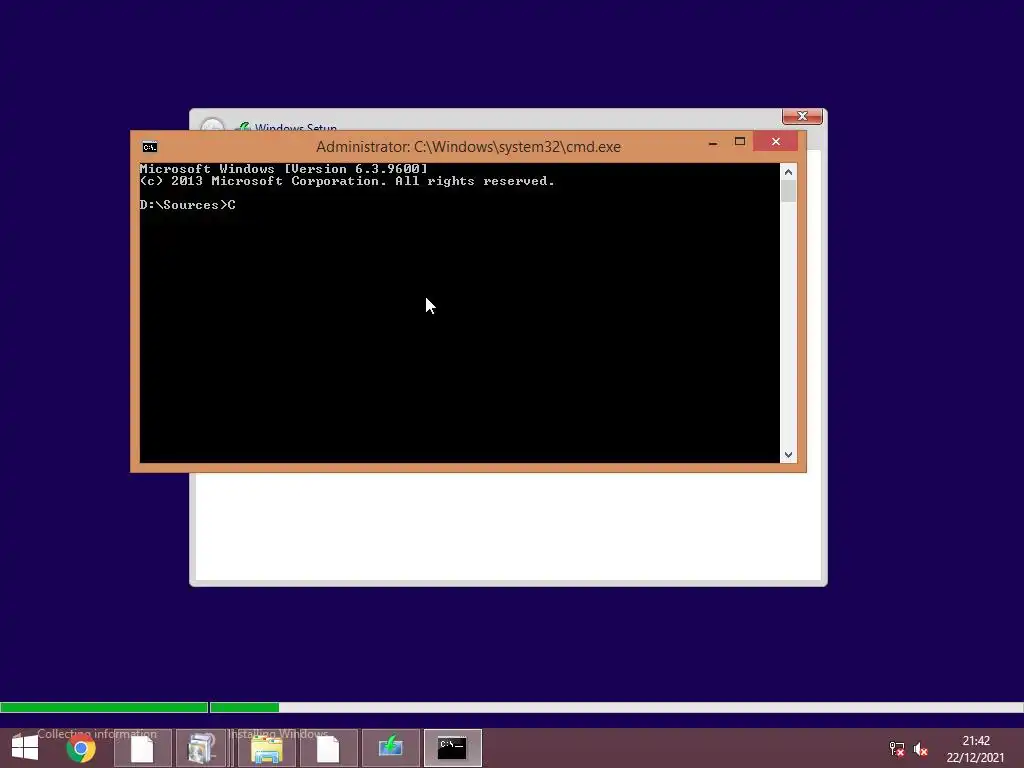
Task: Open the Windows Start button
Action: point(25,748)
